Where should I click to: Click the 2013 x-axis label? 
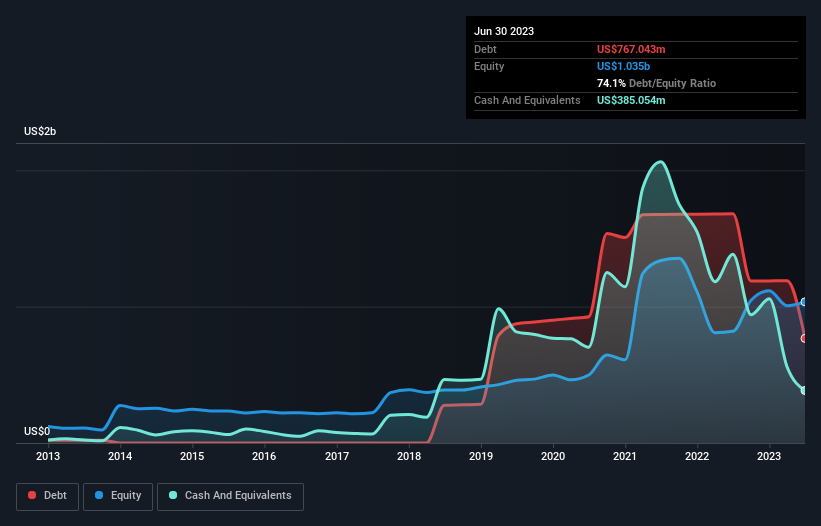[x=48, y=456]
